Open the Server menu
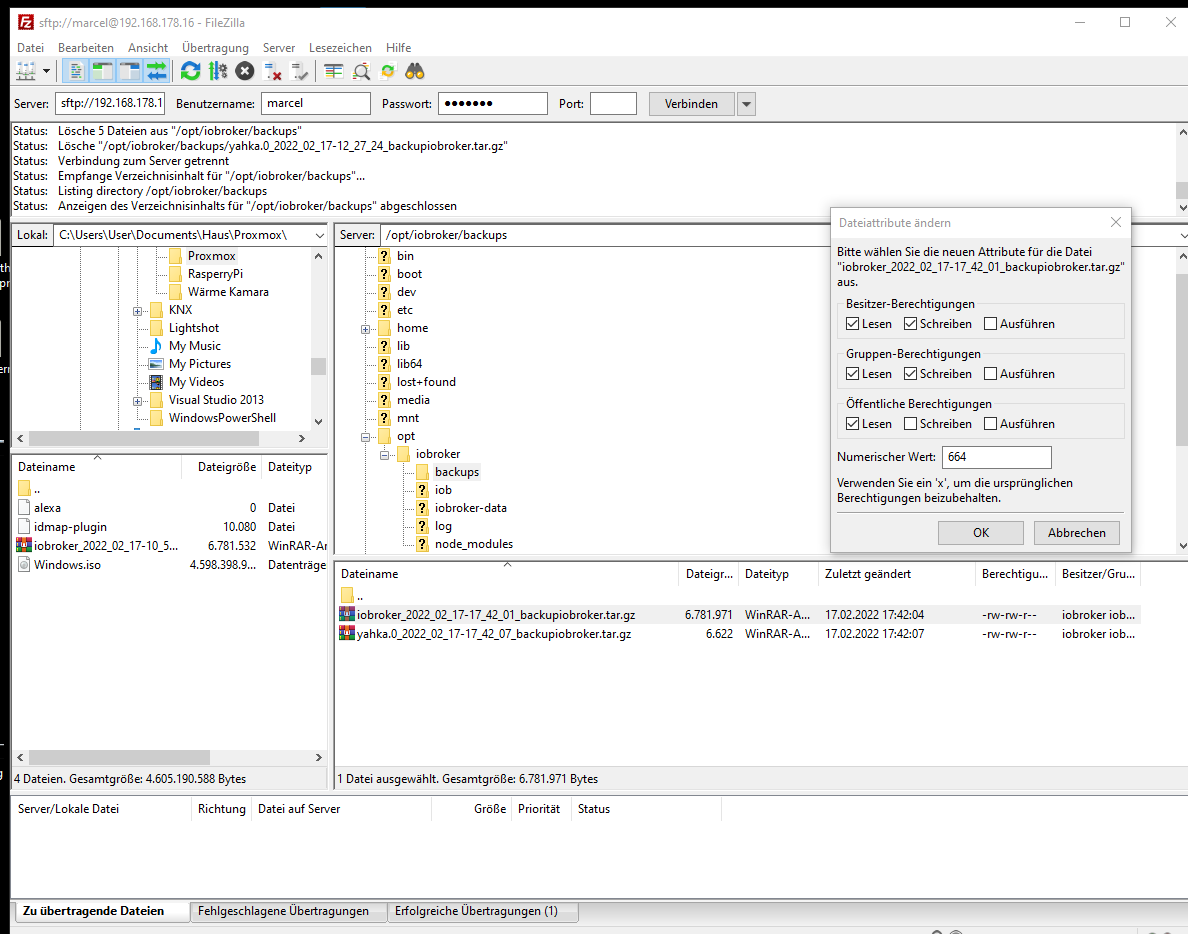This screenshot has width=1188, height=934. 279,48
